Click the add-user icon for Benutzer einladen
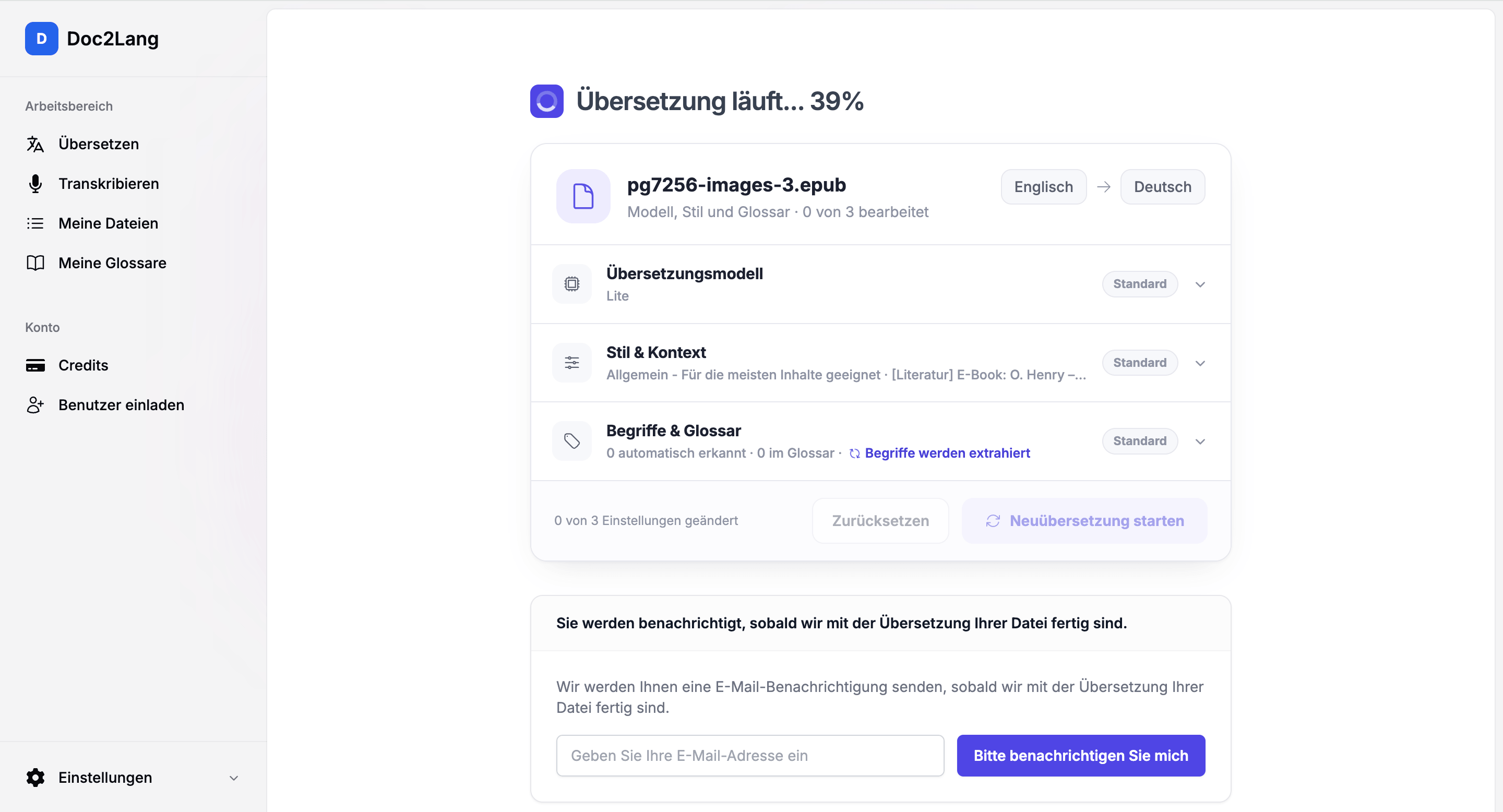1503x812 pixels. coord(35,405)
